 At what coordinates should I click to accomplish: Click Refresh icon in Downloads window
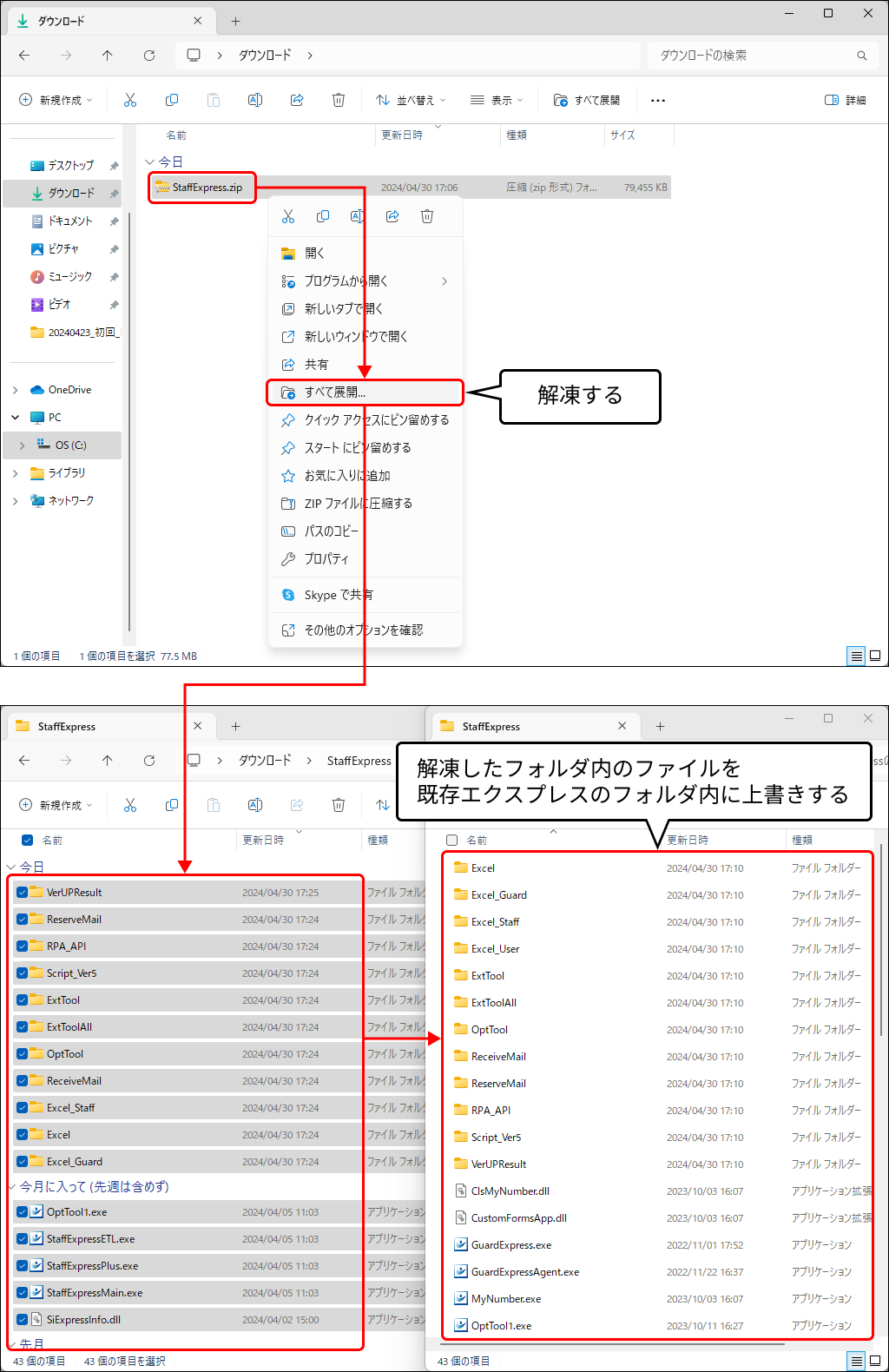tap(149, 56)
